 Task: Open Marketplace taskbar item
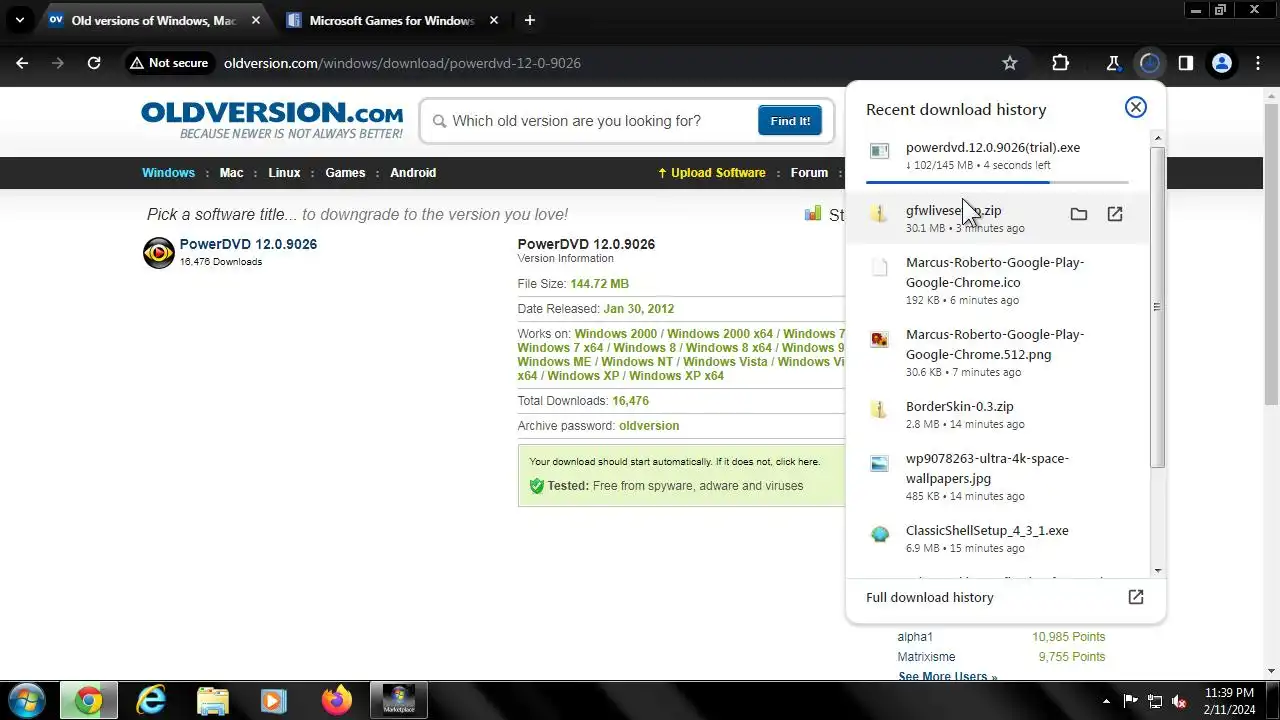(399, 701)
